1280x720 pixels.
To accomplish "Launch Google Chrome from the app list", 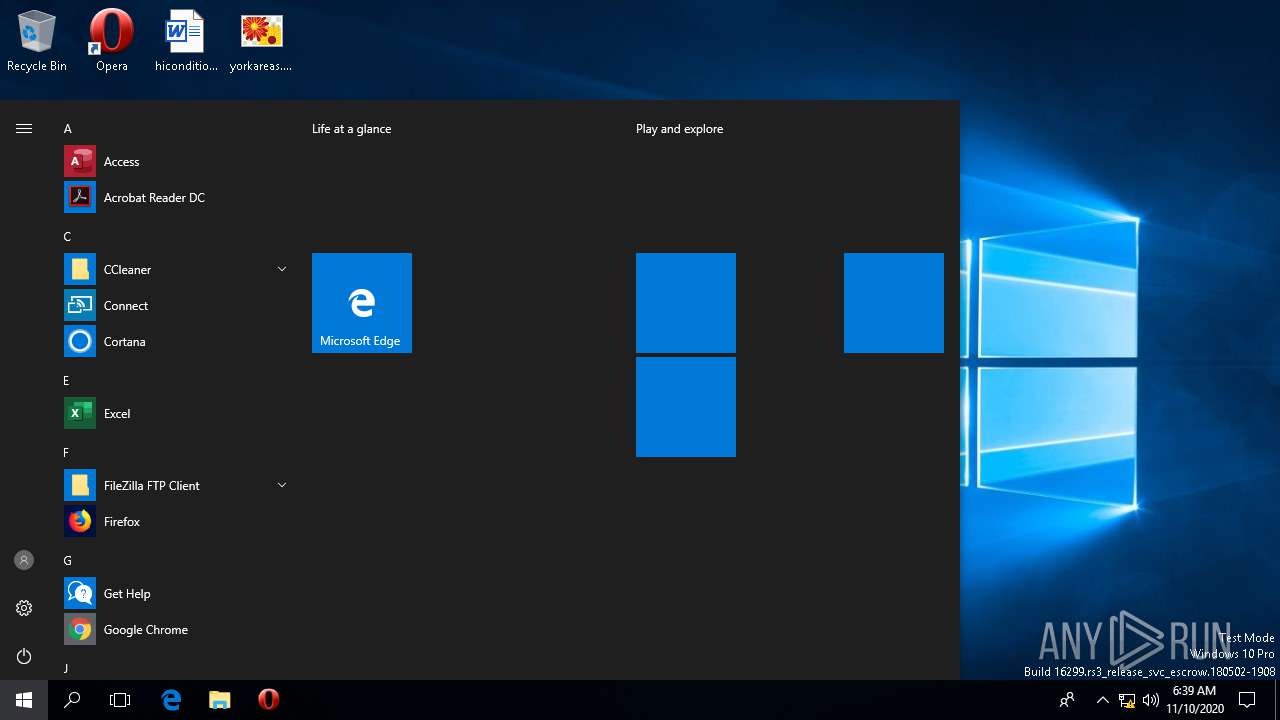I will [176, 629].
